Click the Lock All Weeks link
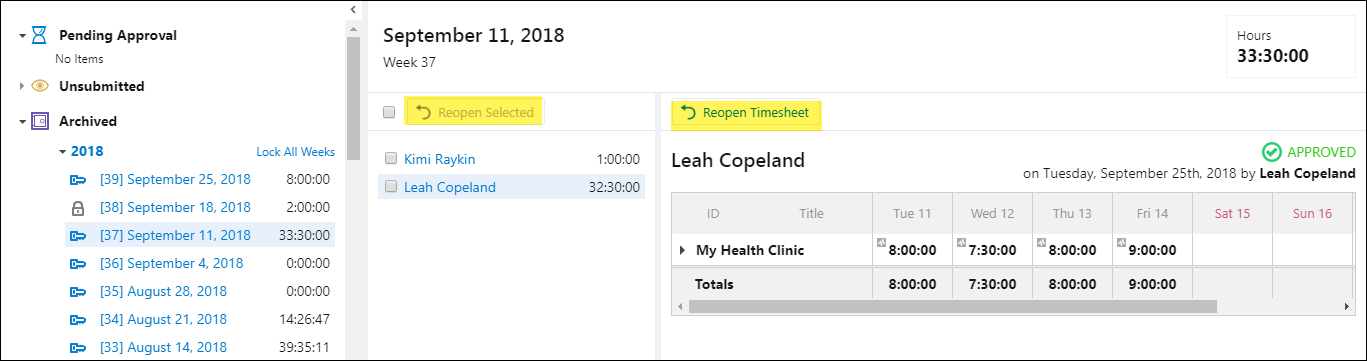The image size is (1367, 361). [295, 152]
